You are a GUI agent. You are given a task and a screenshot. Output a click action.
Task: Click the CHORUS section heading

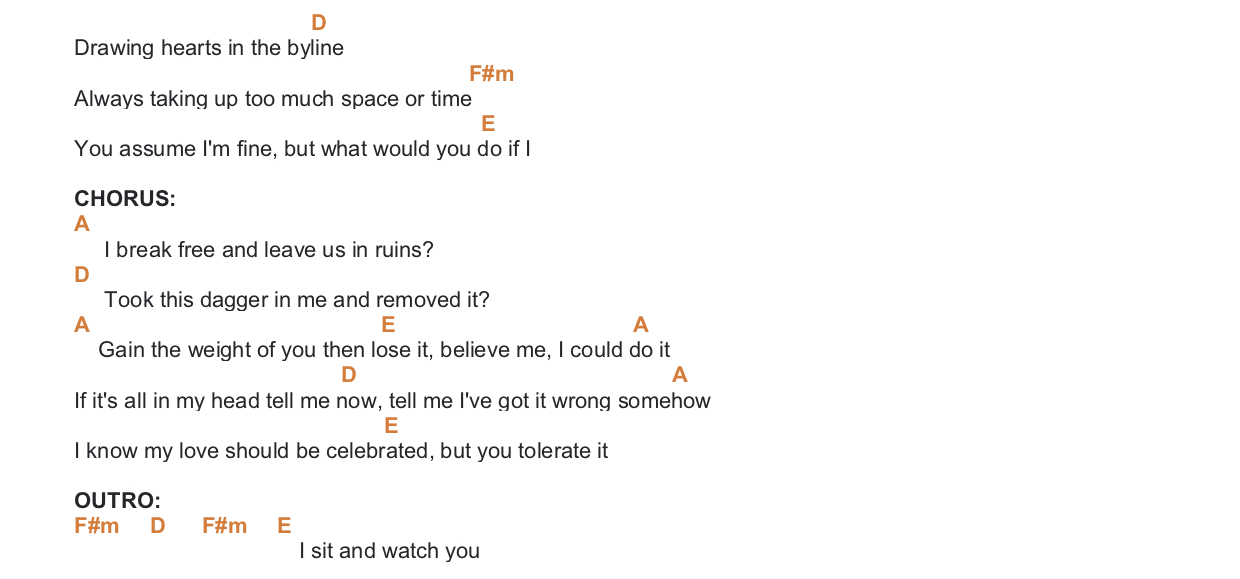[x=125, y=199]
